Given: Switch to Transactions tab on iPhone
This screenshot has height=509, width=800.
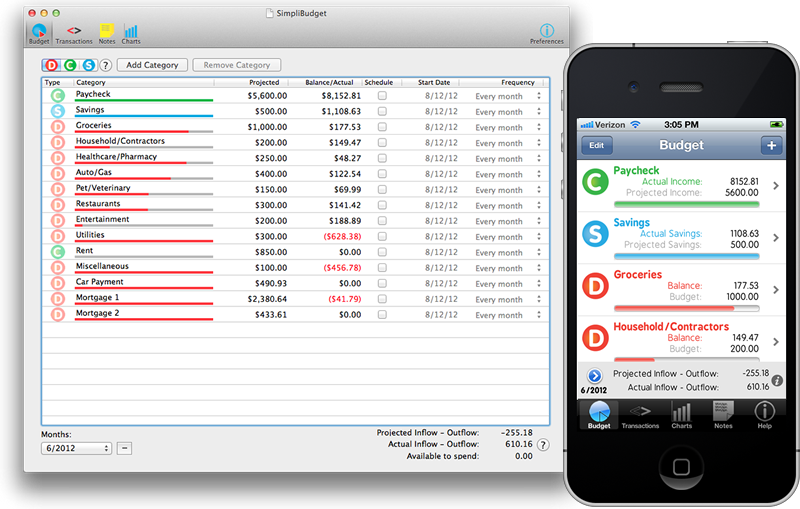Looking at the screenshot, I should tap(640, 415).
